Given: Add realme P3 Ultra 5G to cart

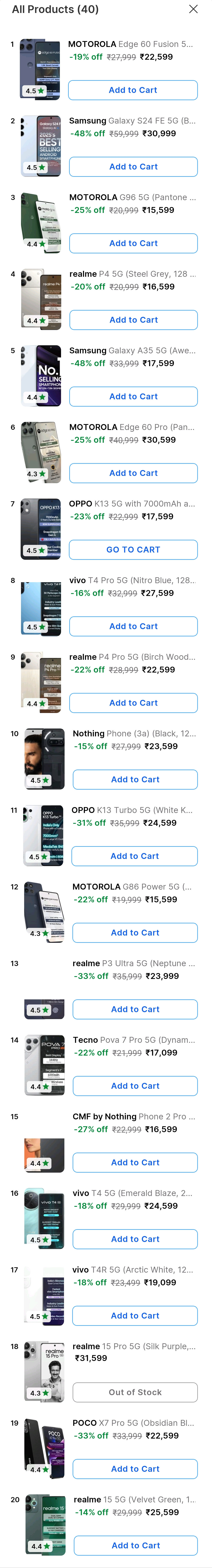Looking at the screenshot, I should point(135,1009).
